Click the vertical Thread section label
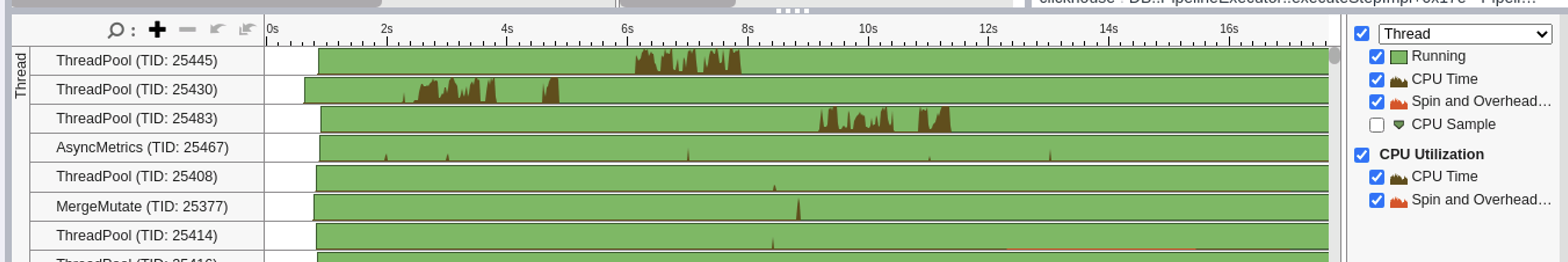 tap(21, 75)
